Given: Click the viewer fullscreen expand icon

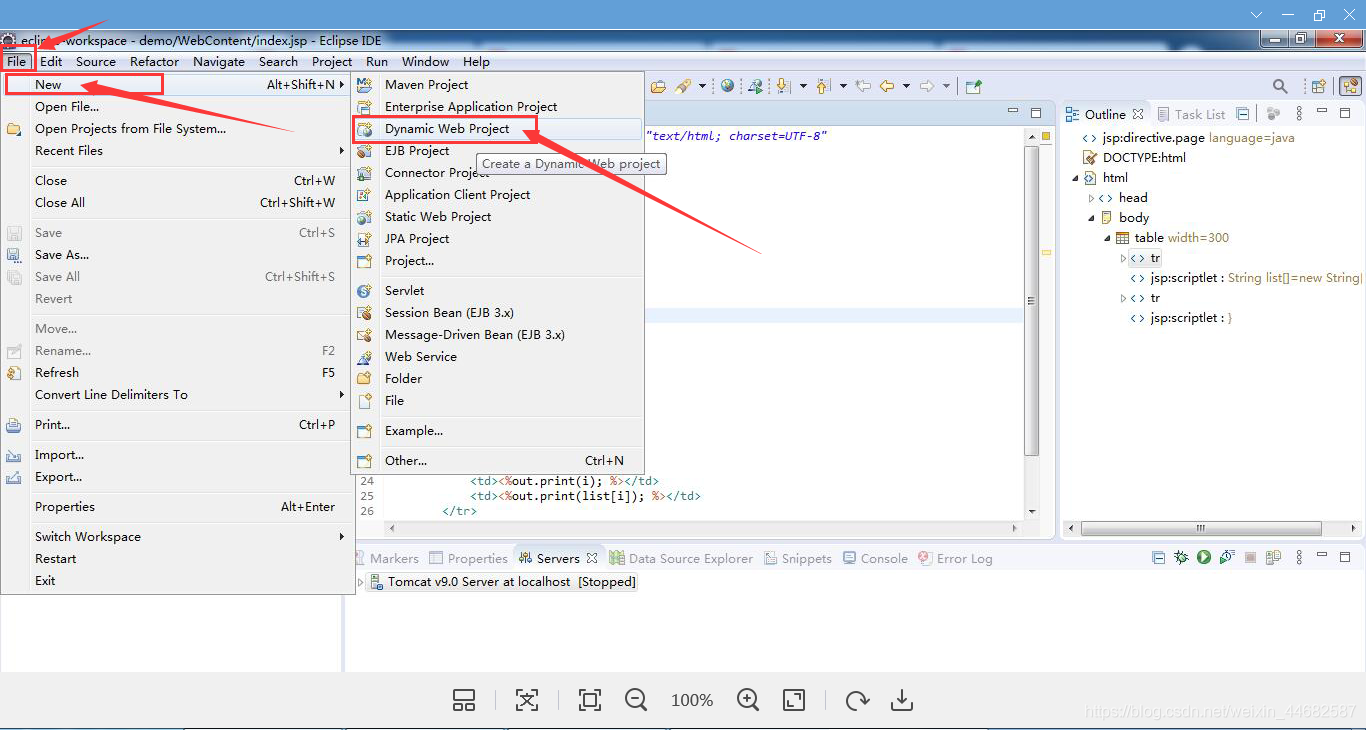Looking at the screenshot, I should coord(793,700).
